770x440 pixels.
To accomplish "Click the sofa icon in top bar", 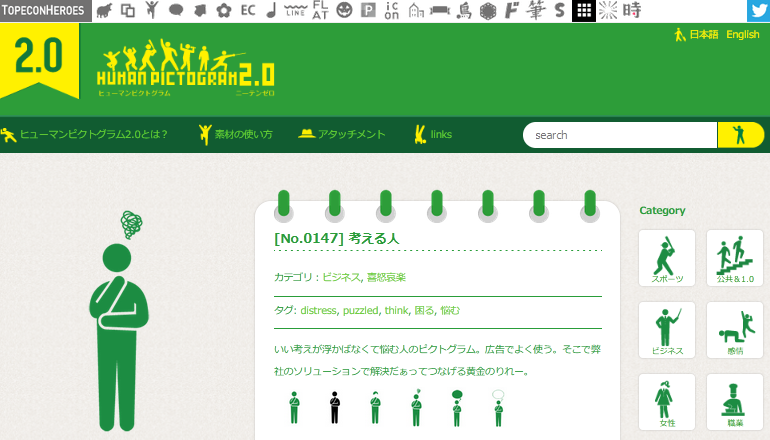I will [x=440, y=10].
